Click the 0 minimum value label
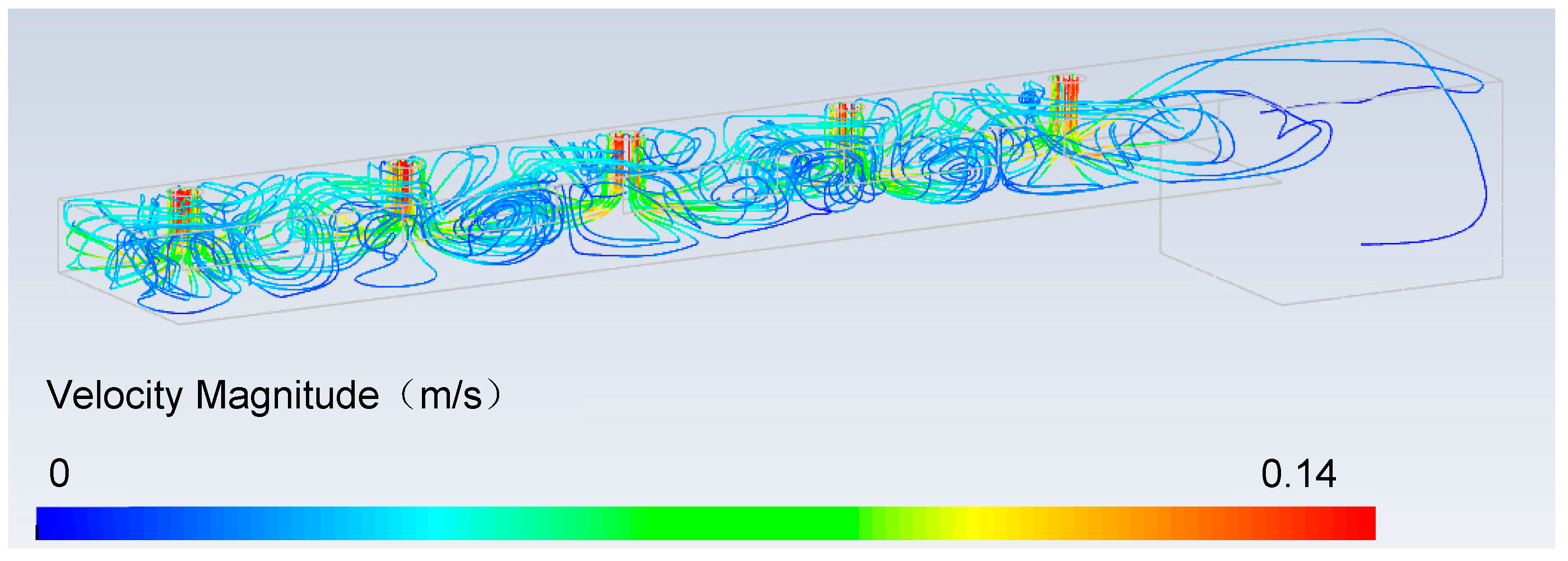This screenshot has height=561, width=1568. click(59, 473)
